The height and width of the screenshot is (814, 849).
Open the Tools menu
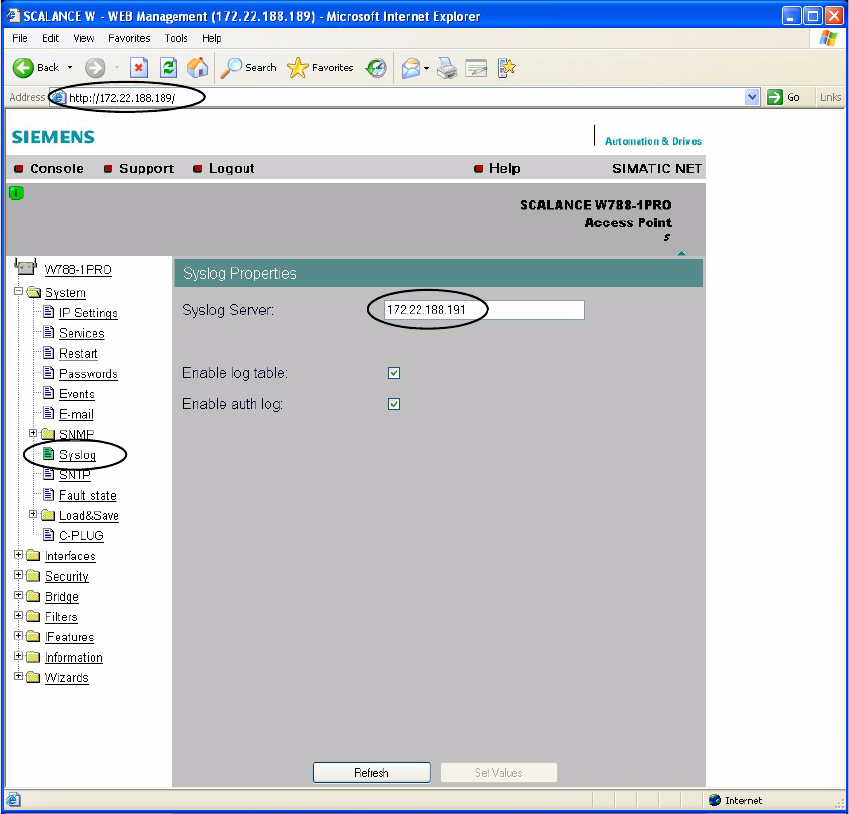tap(176, 38)
